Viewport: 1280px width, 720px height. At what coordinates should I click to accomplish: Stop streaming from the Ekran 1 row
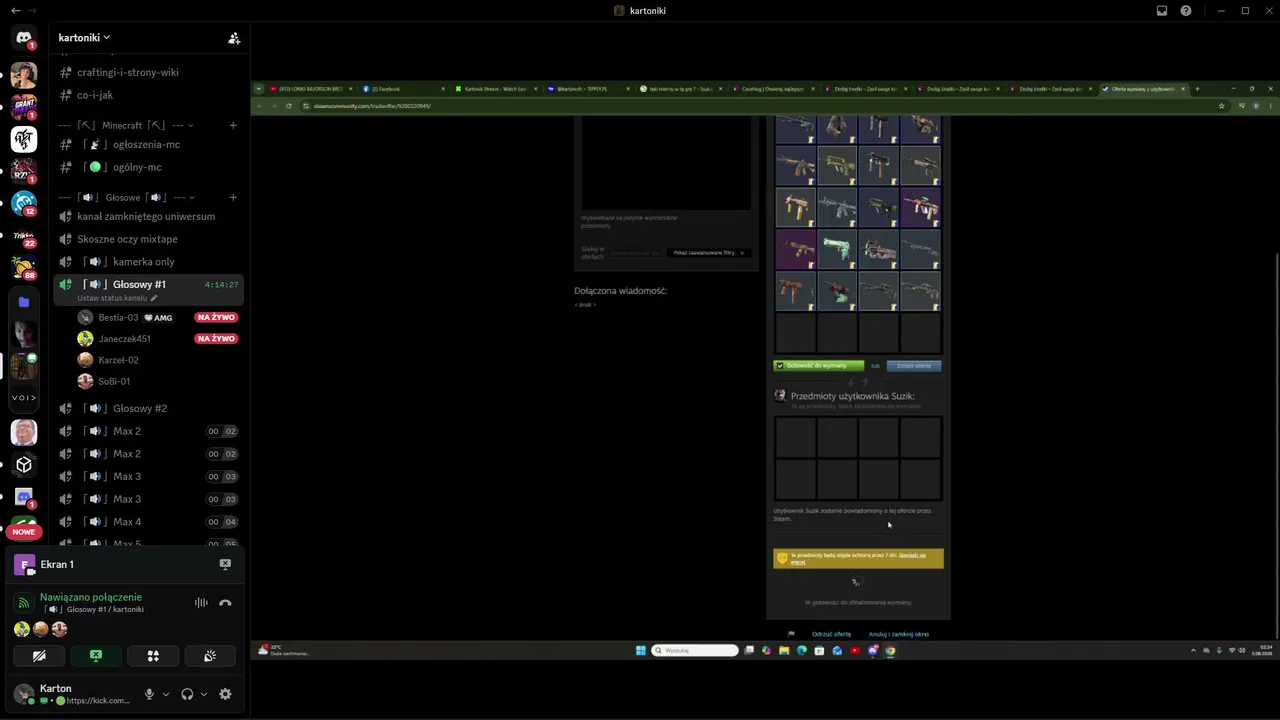coord(225,564)
